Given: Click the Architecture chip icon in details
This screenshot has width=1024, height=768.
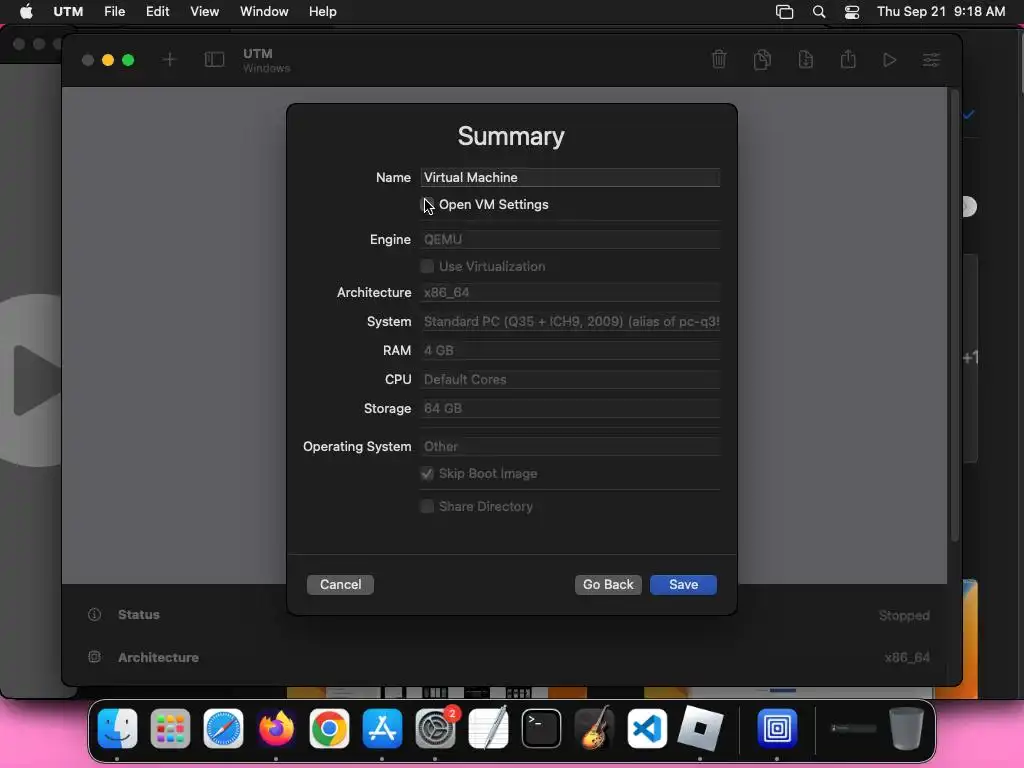Looking at the screenshot, I should click(95, 657).
